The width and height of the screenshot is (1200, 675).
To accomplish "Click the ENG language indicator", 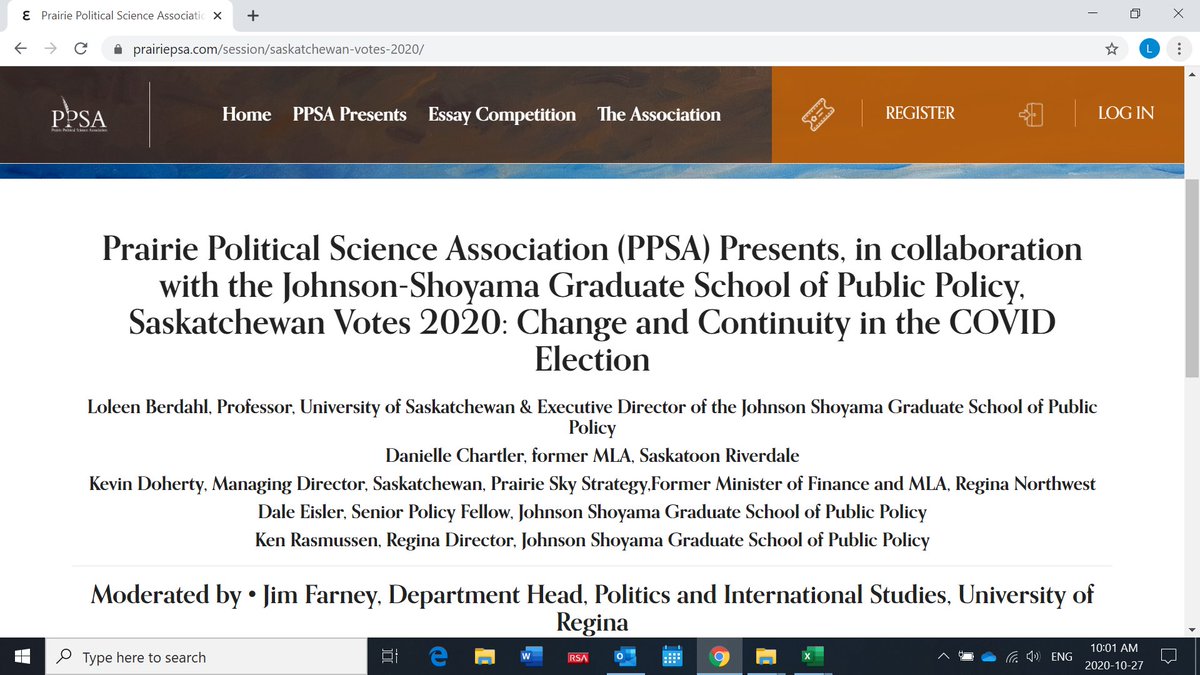I will tap(1062, 657).
